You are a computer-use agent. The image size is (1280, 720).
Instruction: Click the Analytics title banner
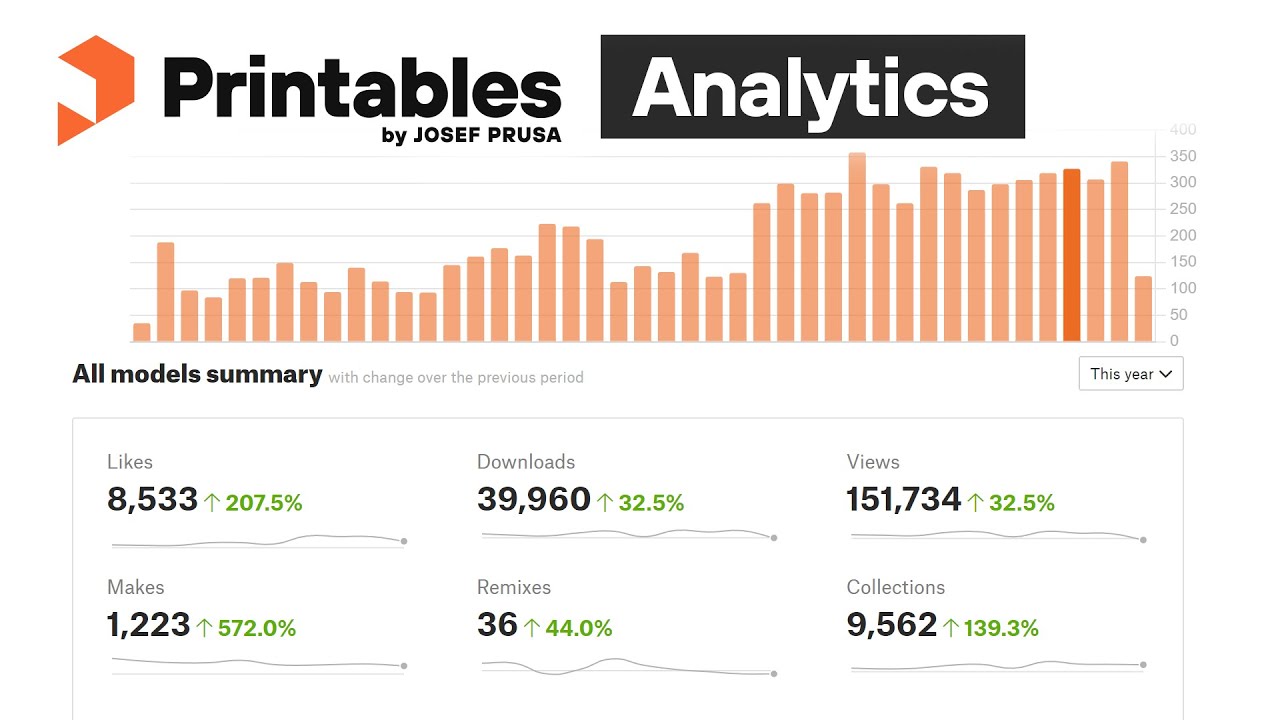(812, 86)
